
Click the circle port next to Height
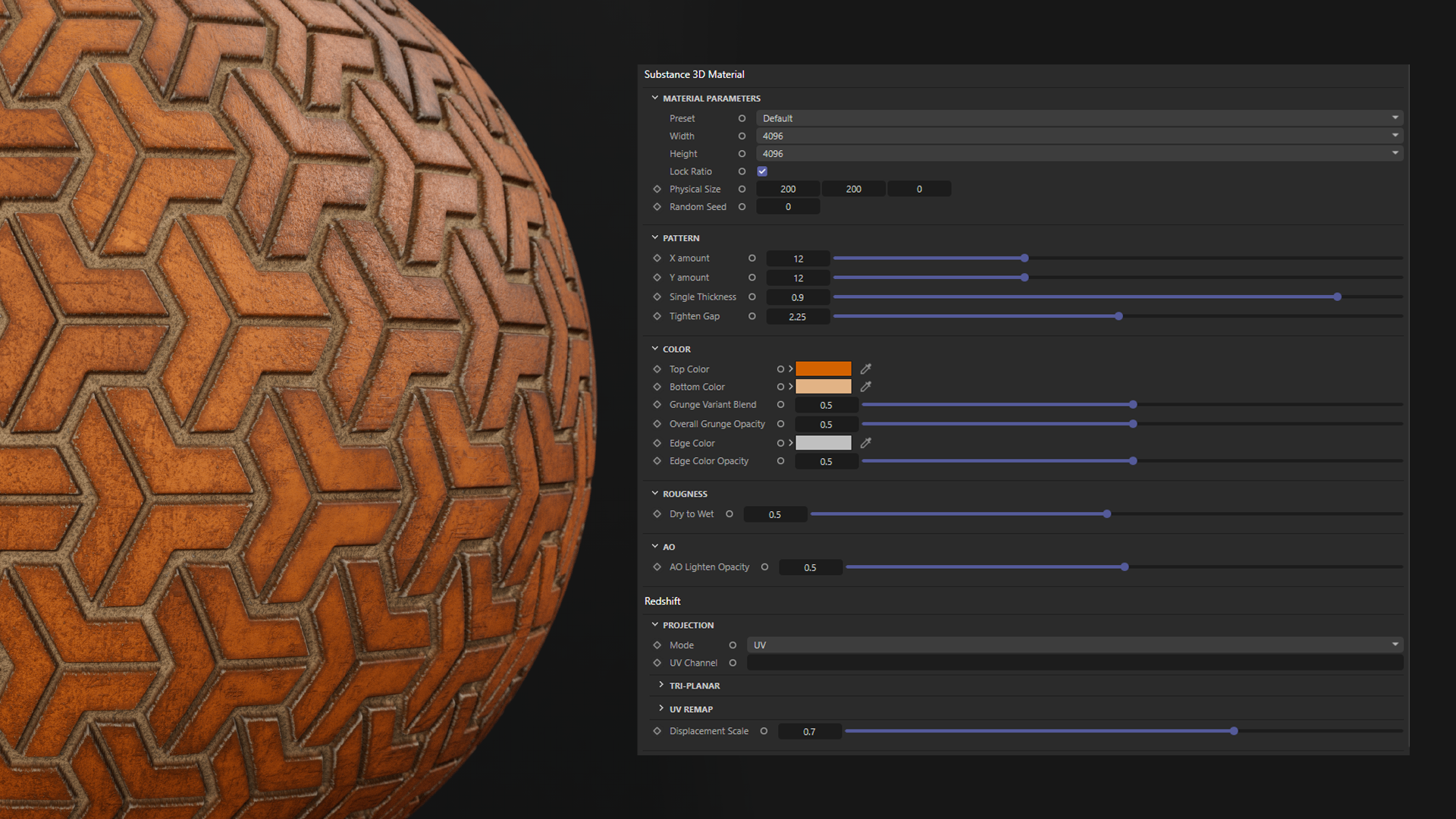pos(742,154)
